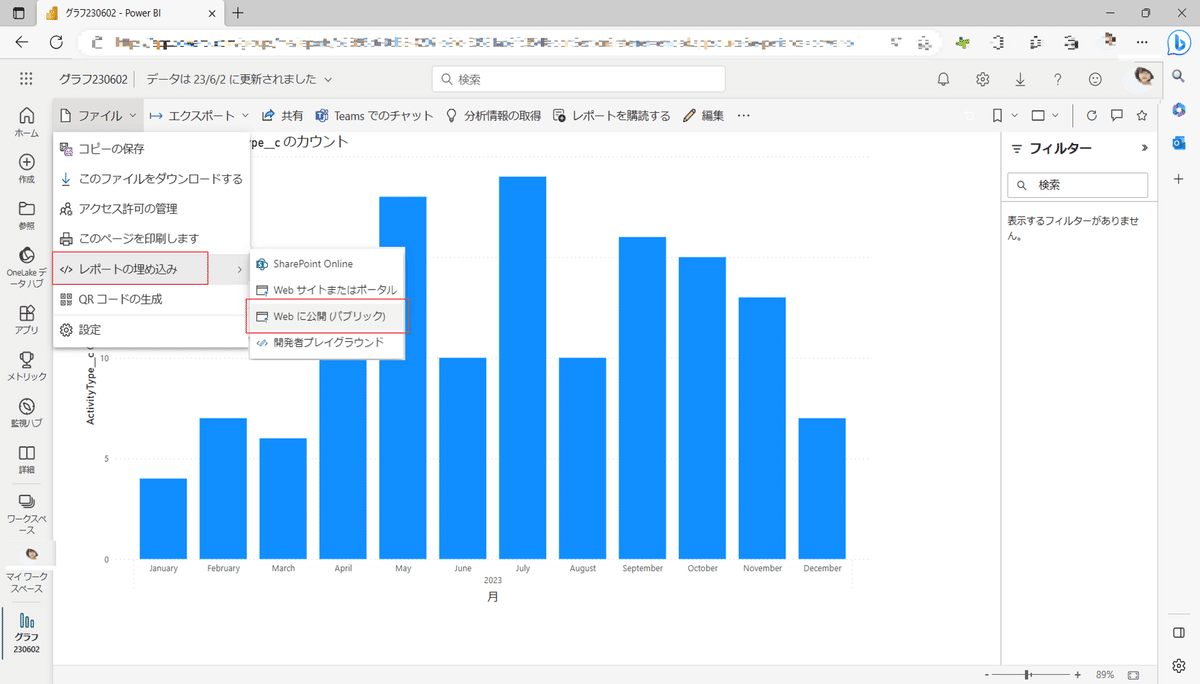Viewport: 1200px width, 684px height.
Task: Open notifications bell icon
Action: point(943,79)
